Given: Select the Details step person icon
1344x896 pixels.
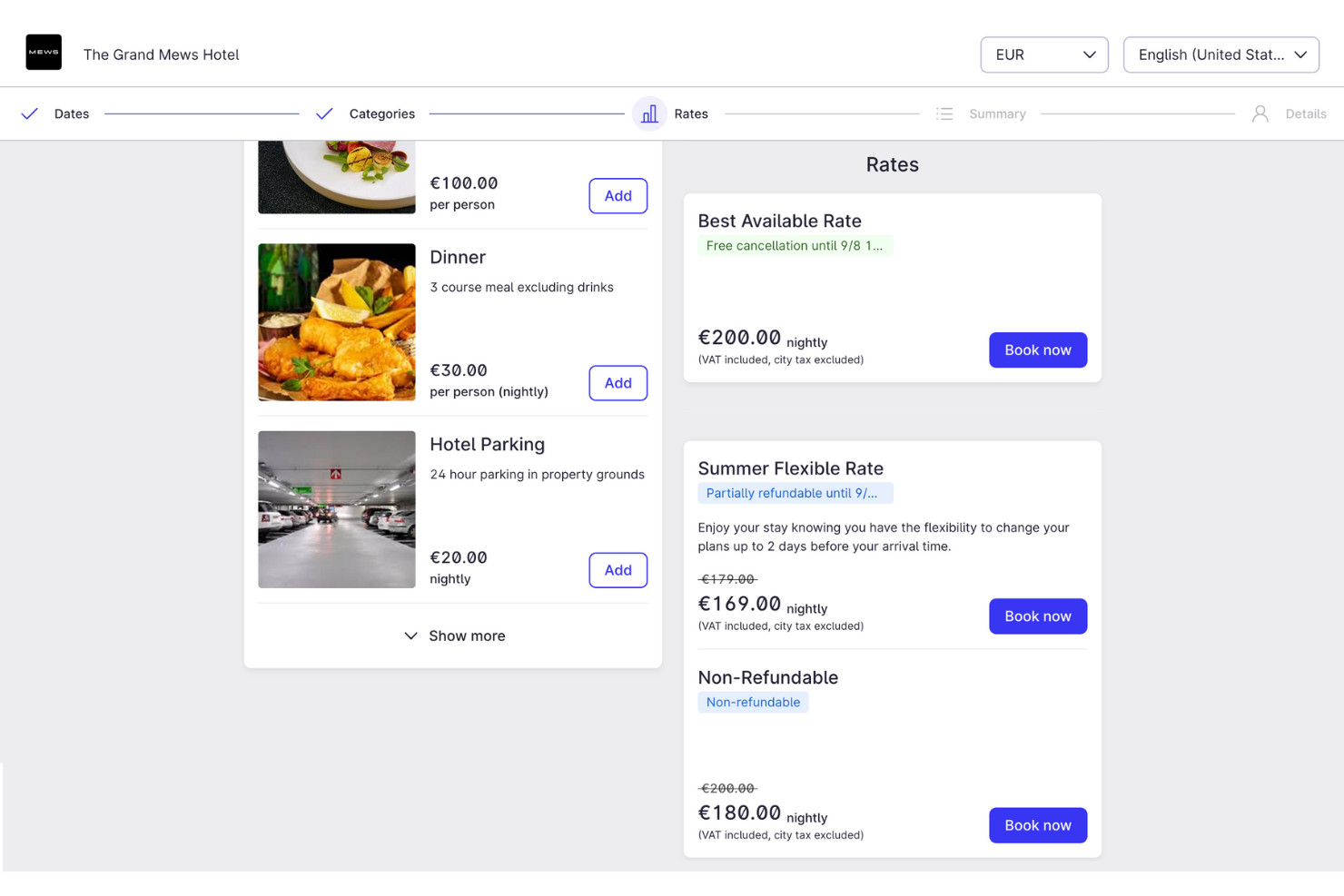Looking at the screenshot, I should (1260, 113).
